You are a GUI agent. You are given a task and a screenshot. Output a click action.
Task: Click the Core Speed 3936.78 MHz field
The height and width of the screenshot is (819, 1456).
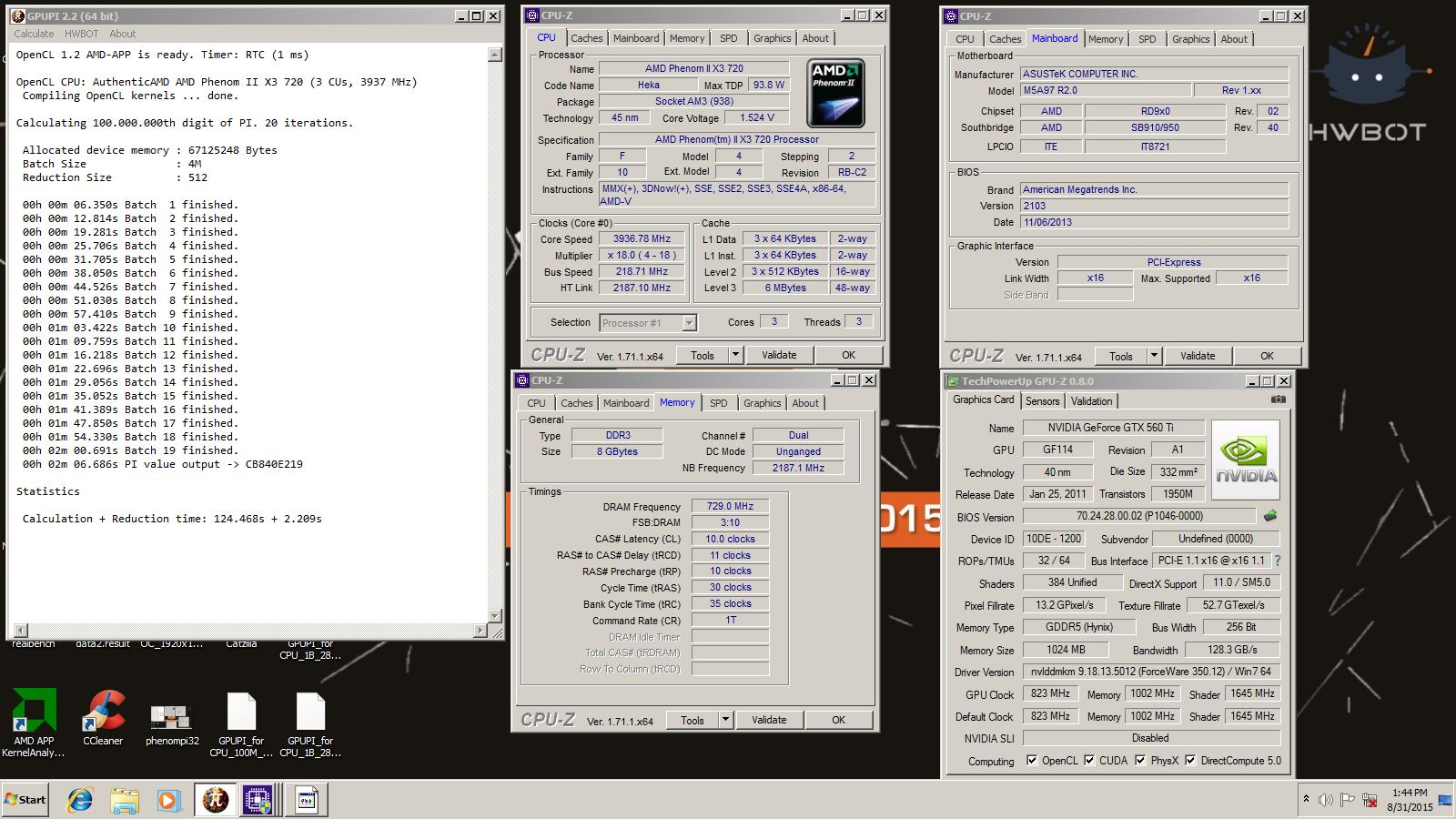642,239
